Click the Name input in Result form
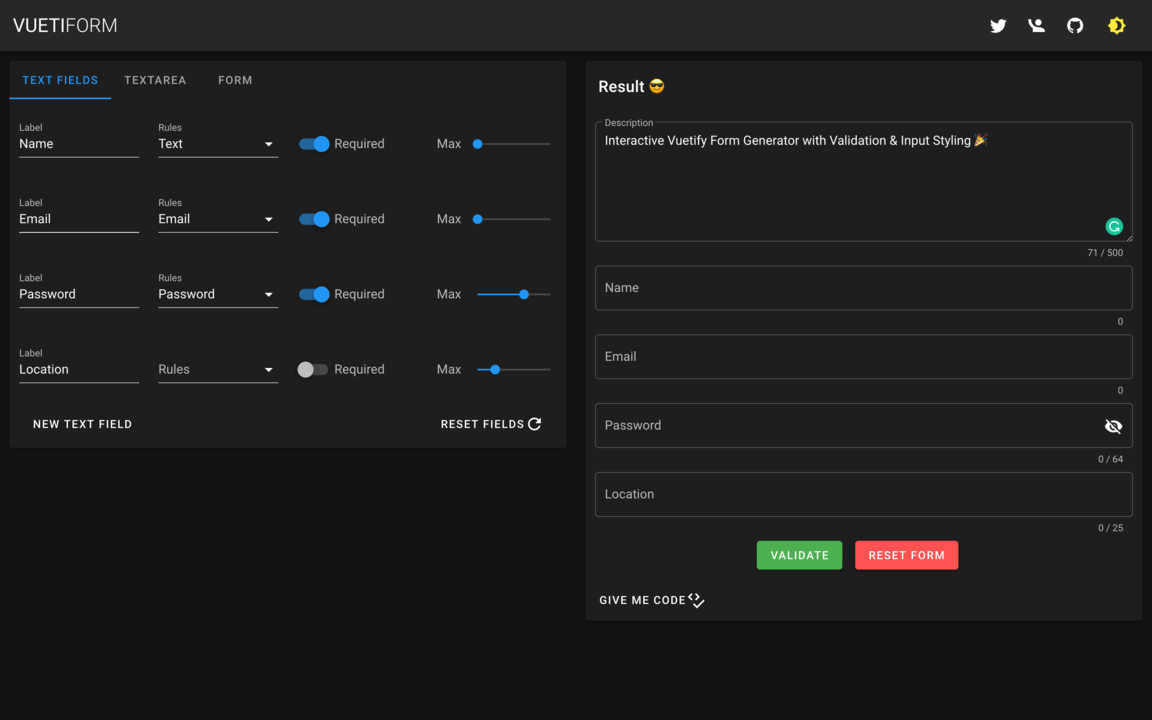Viewport: 1152px width, 720px height. [x=862, y=288]
